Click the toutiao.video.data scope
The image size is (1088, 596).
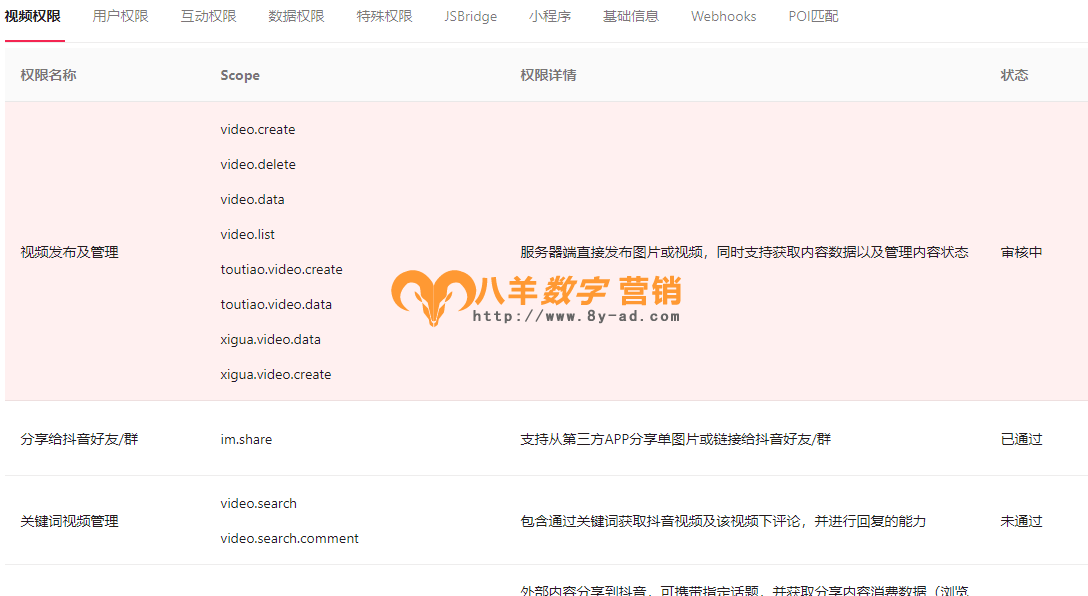click(x=276, y=304)
